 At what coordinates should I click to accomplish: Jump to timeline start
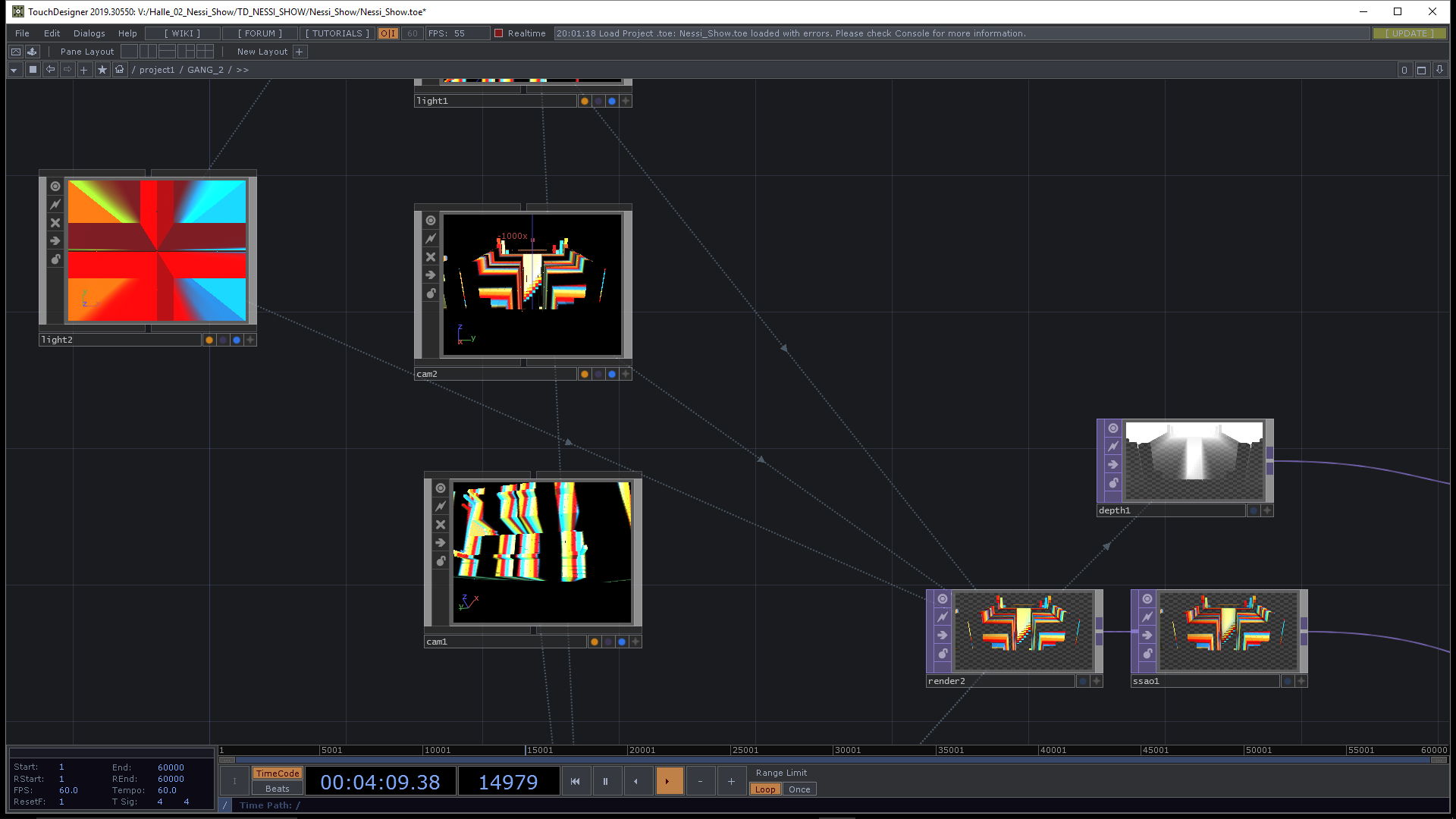[x=575, y=781]
